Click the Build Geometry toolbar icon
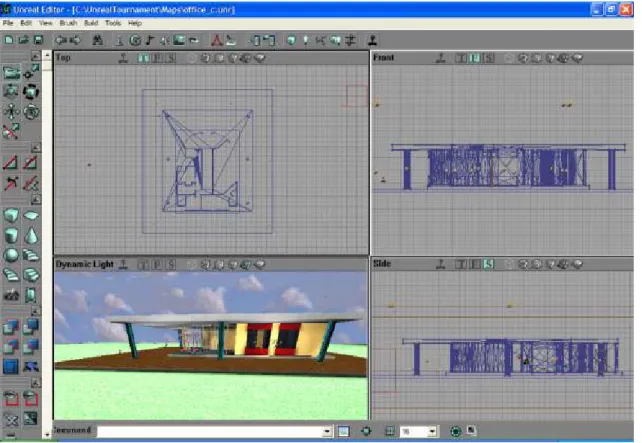Viewport: 642px width, 443px height. 291,40
